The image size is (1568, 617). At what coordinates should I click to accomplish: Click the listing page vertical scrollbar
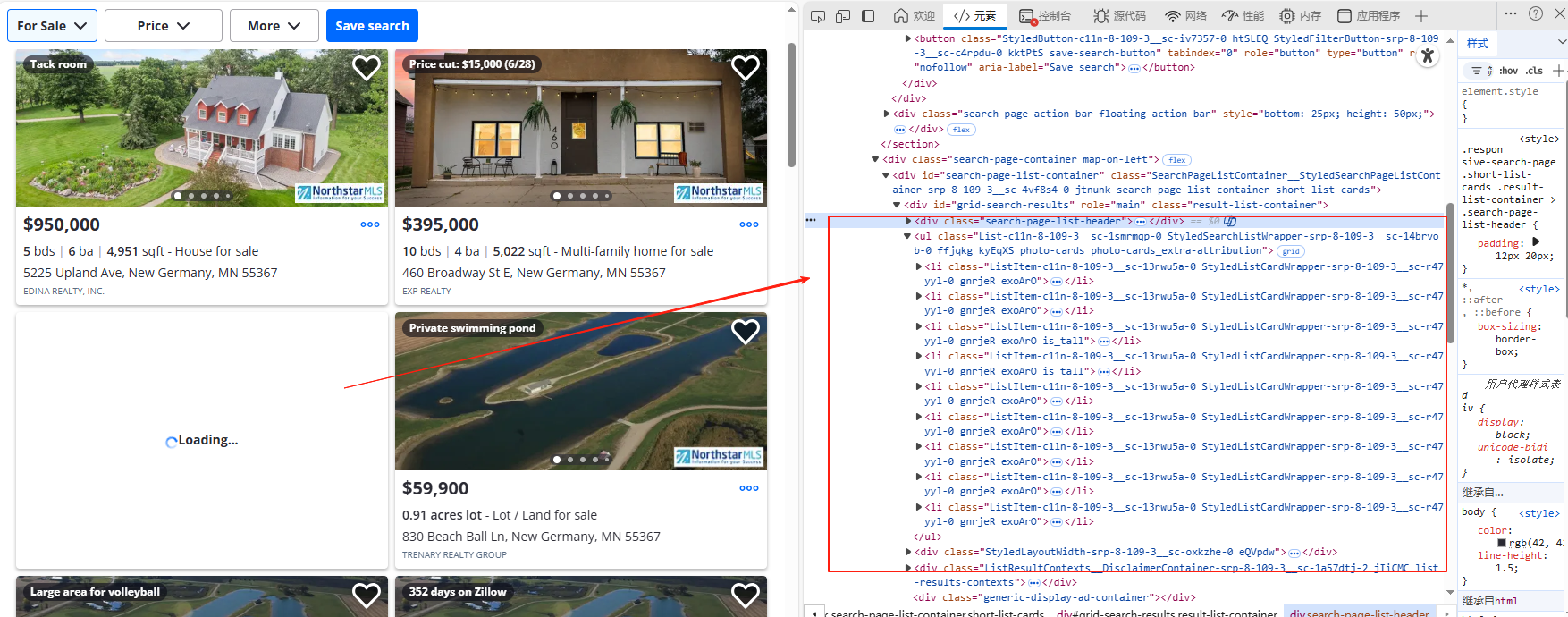coord(791,105)
